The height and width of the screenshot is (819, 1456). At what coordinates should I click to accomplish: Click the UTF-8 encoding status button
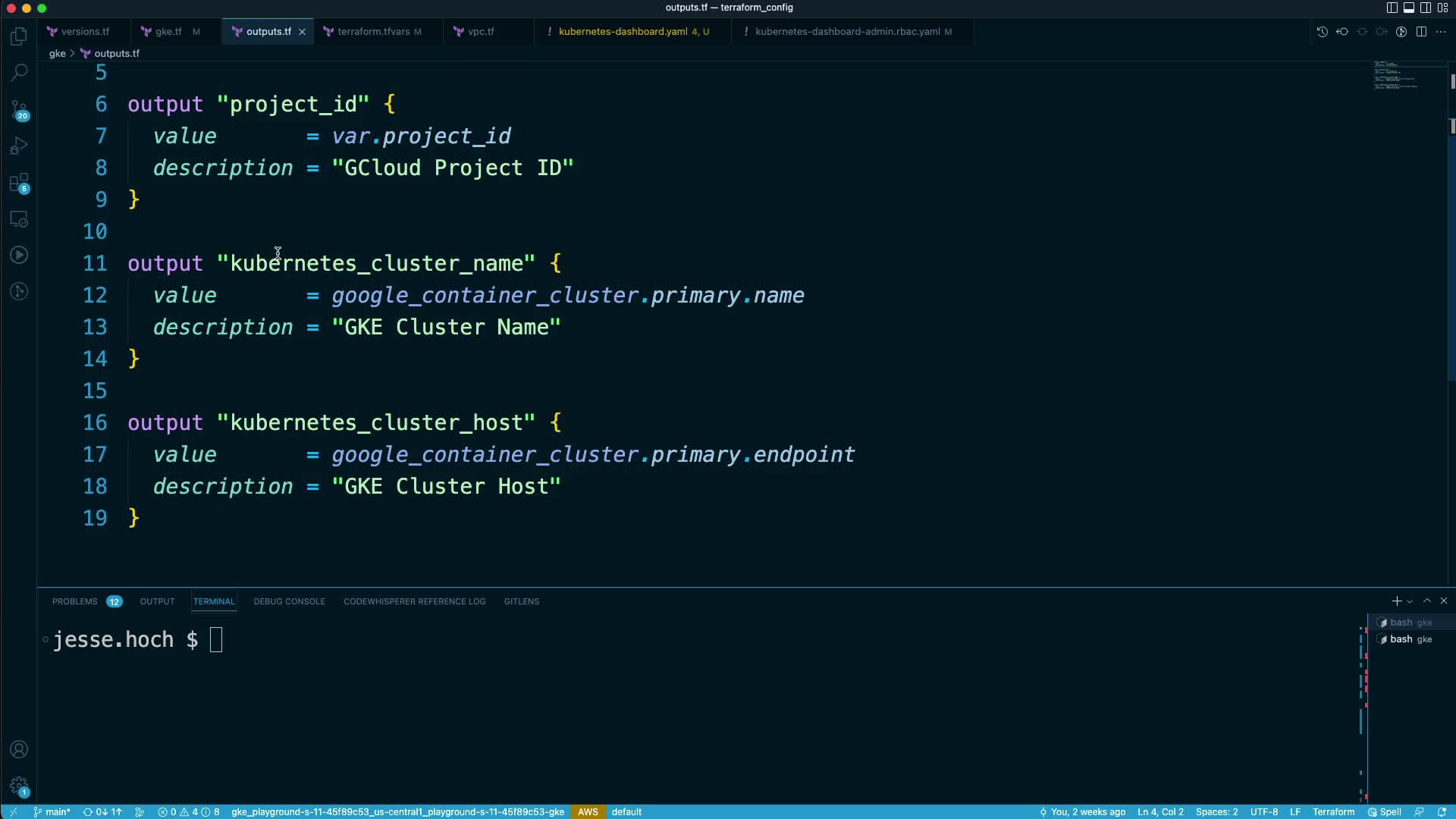pos(1263,811)
